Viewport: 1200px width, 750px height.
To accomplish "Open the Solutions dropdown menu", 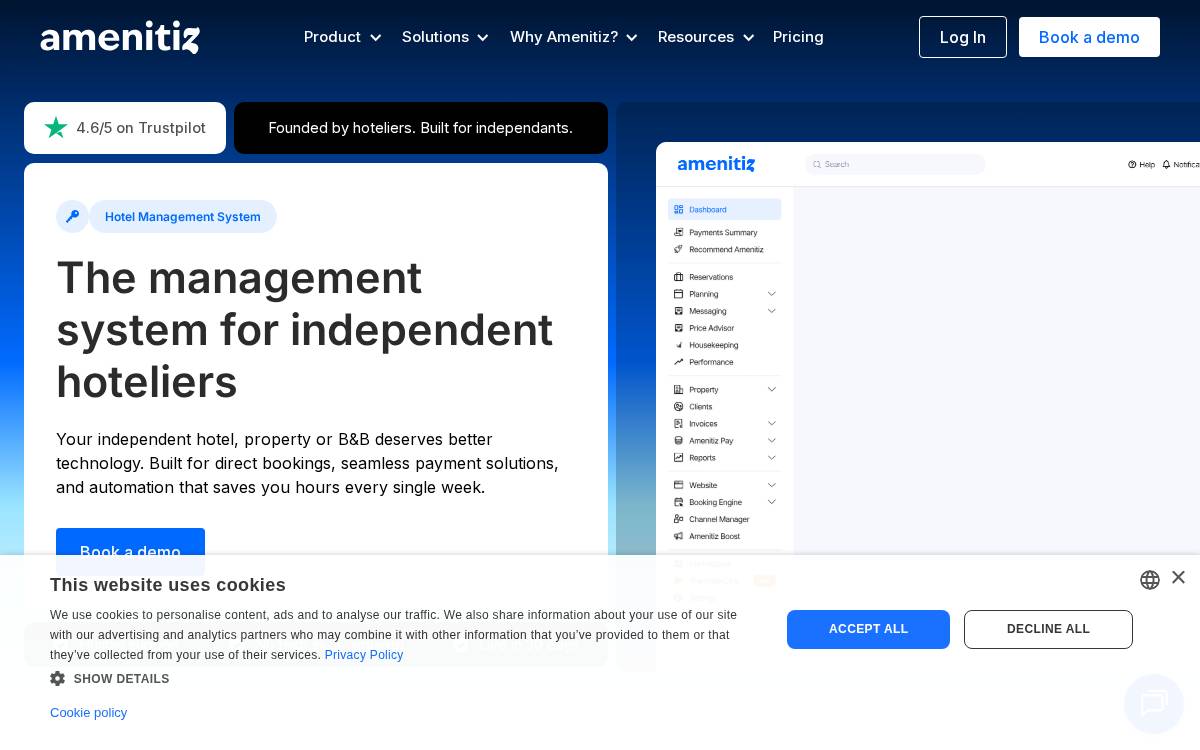I will coord(446,37).
